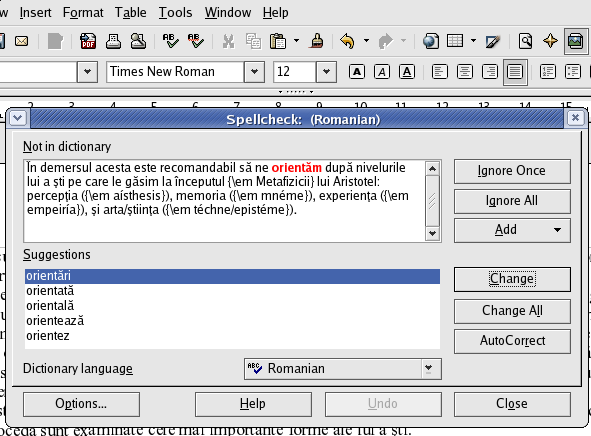Click scroll down arrow in Not in dictionary box
Image resolution: width=591 pixels, height=436 pixels.
point(432,234)
